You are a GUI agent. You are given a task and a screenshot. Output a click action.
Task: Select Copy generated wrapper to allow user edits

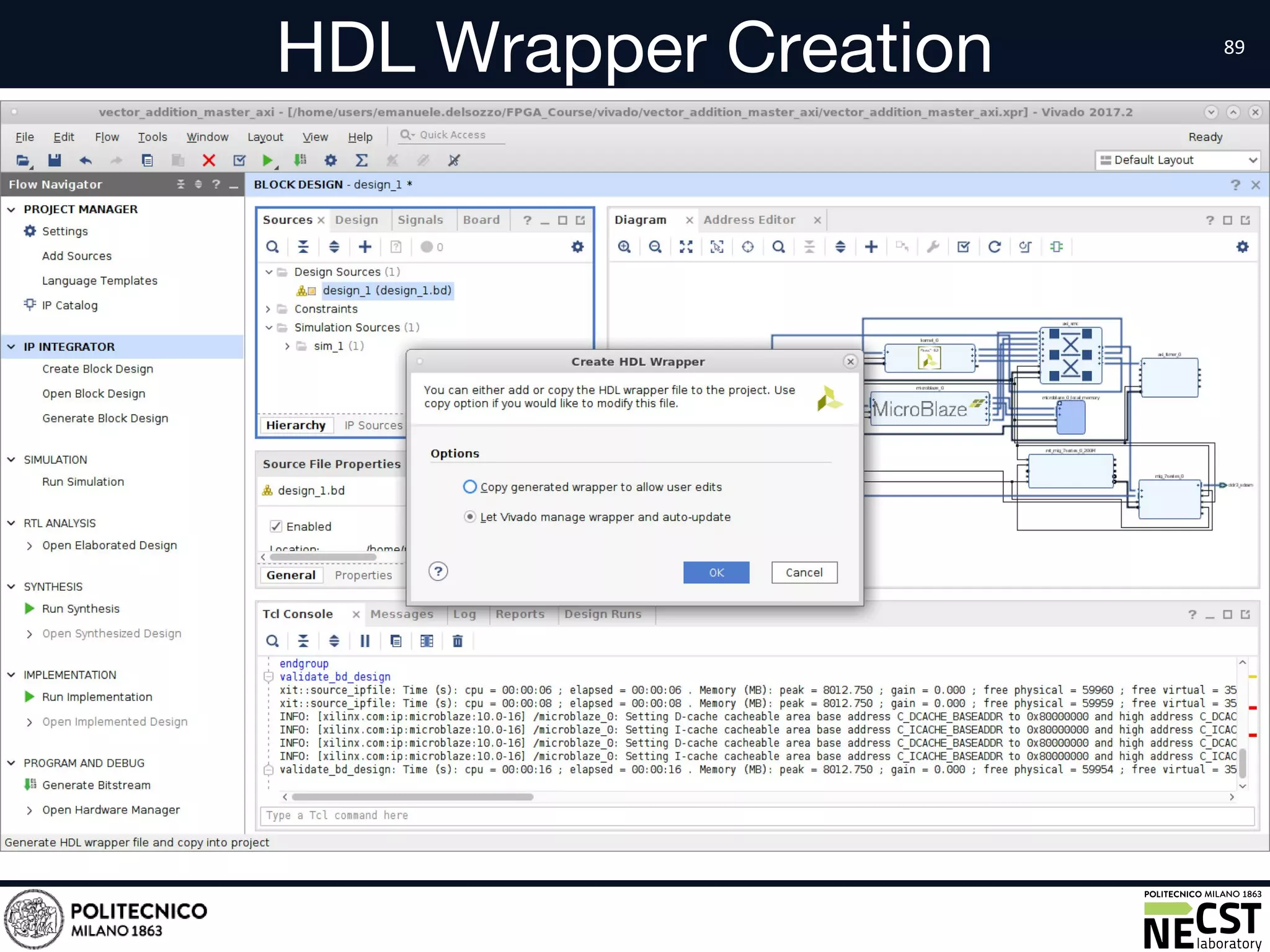pyautogui.click(x=470, y=487)
